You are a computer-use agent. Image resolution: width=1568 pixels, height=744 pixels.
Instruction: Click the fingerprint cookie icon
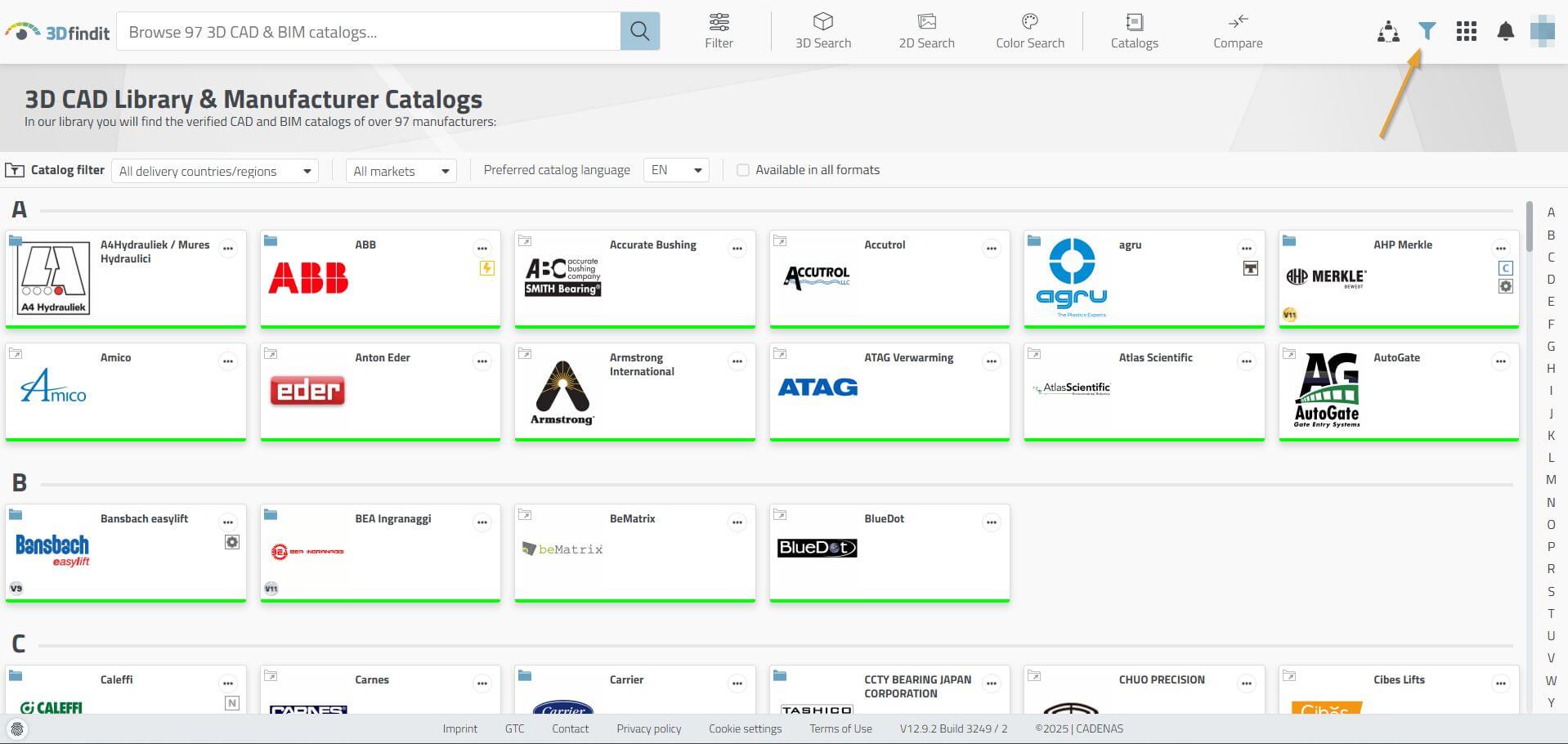(x=16, y=728)
